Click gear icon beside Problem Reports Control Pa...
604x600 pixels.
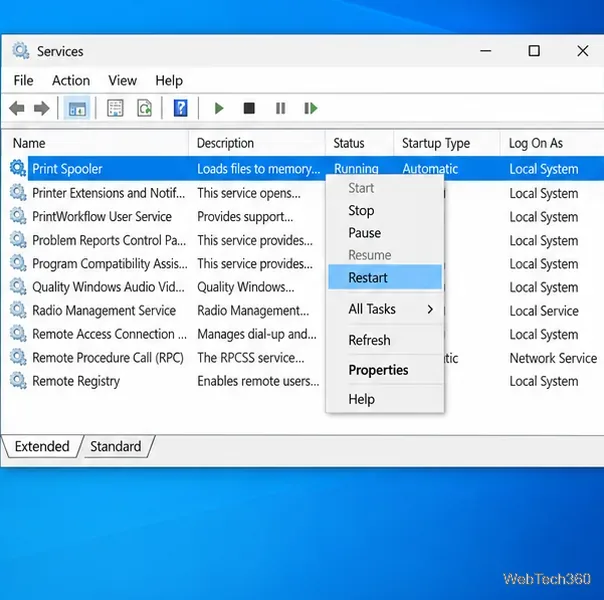(x=18, y=240)
